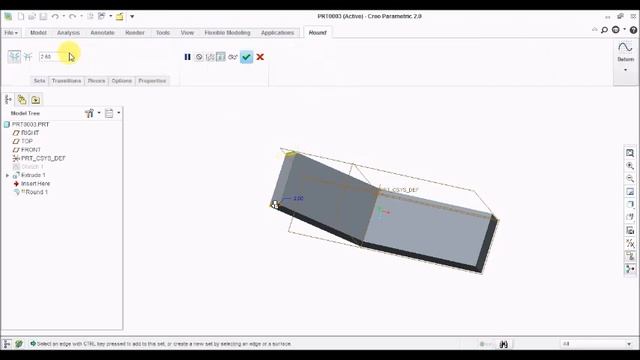The width and height of the screenshot is (640, 360).
Task: Open the Properties panel tab
Action: [152, 81]
